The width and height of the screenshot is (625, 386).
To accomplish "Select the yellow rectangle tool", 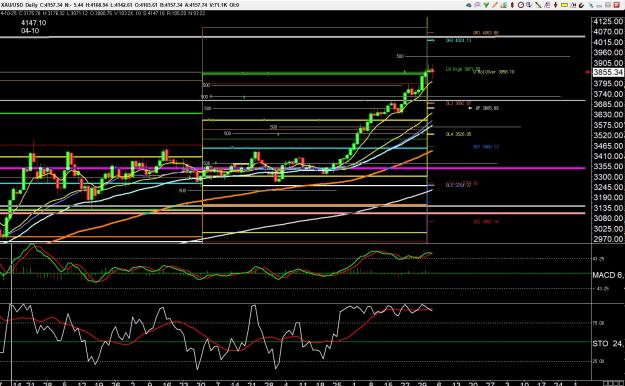I will coord(564,5).
